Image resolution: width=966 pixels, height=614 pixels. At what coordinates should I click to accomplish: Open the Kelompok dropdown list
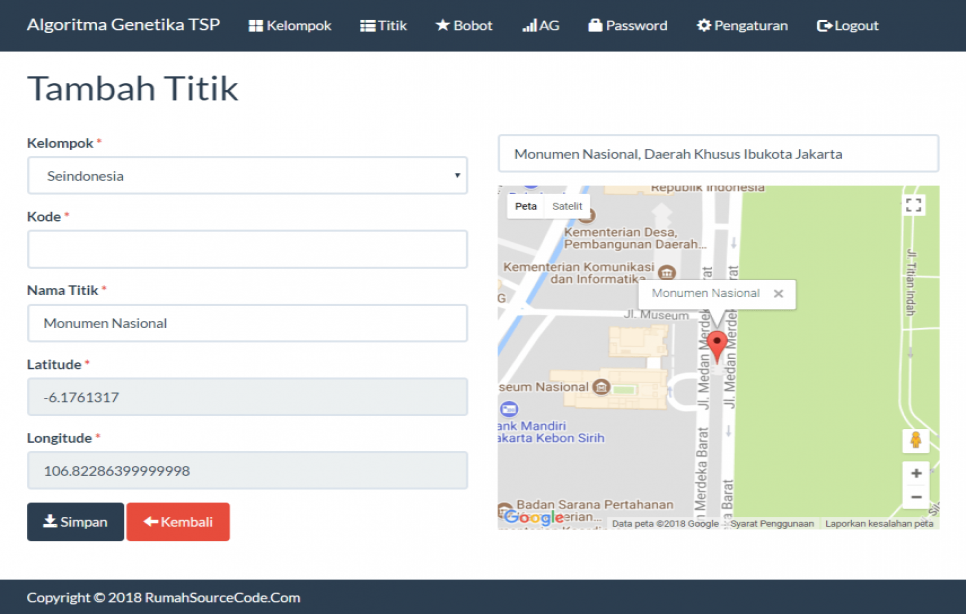click(x=247, y=176)
